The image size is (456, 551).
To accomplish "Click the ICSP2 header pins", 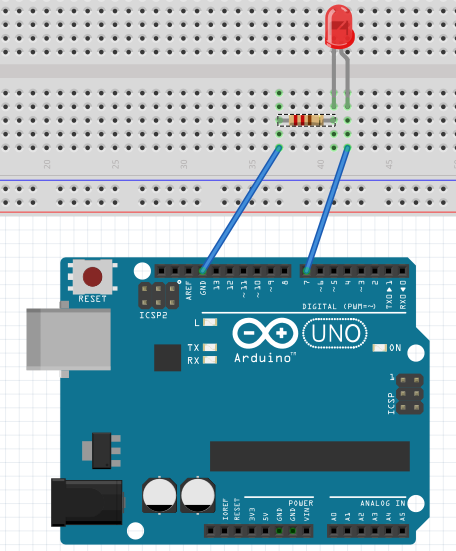I will (x=158, y=296).
